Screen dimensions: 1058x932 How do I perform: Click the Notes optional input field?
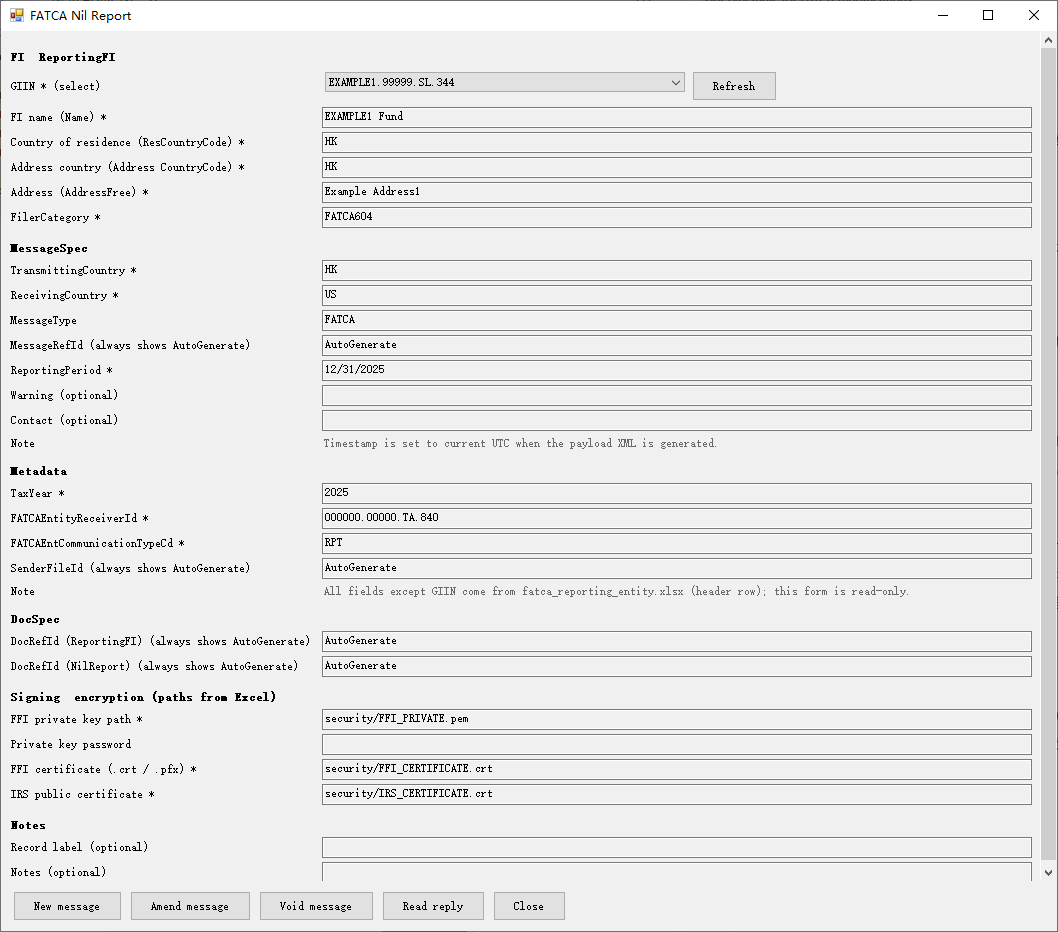pyautogui.click(x=676, y=872)
